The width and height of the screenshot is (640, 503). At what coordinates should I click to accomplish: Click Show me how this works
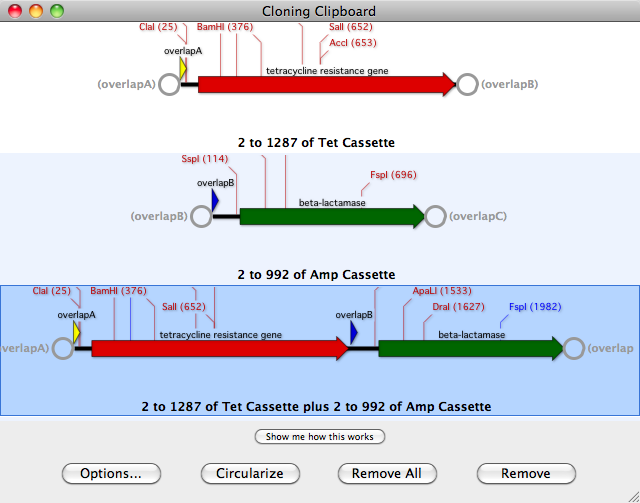click(320, 436)
